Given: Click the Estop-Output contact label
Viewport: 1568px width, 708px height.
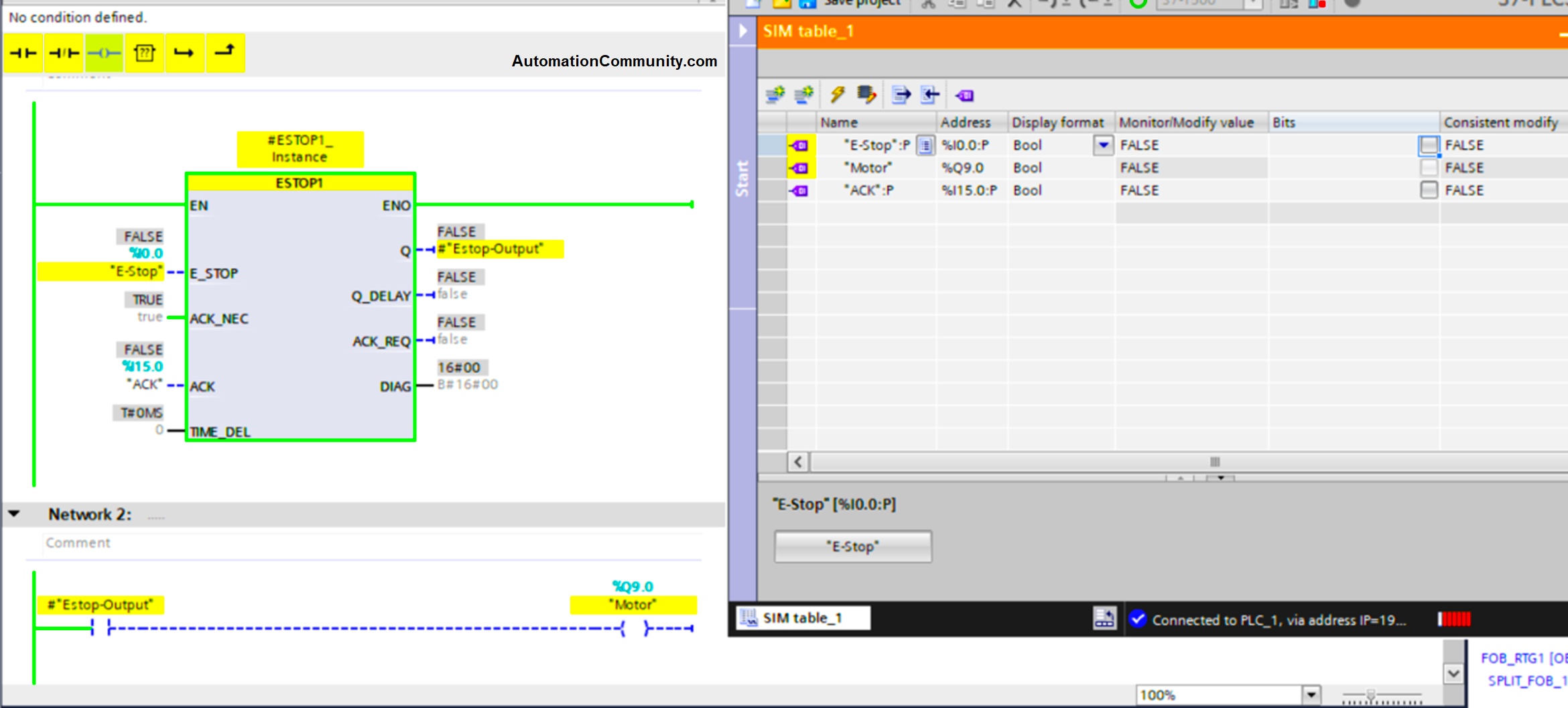Looking at the screenshot, I should [x=101, y=605].
